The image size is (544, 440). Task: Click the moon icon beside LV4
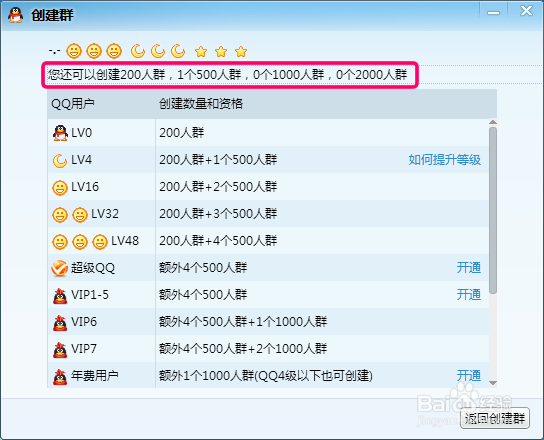(x=60, y=161)
